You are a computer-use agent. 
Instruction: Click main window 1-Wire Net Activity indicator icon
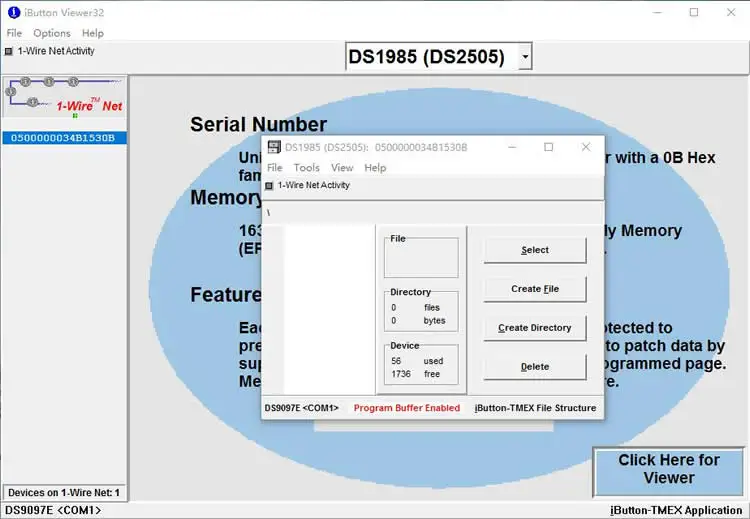click(9, 51)
